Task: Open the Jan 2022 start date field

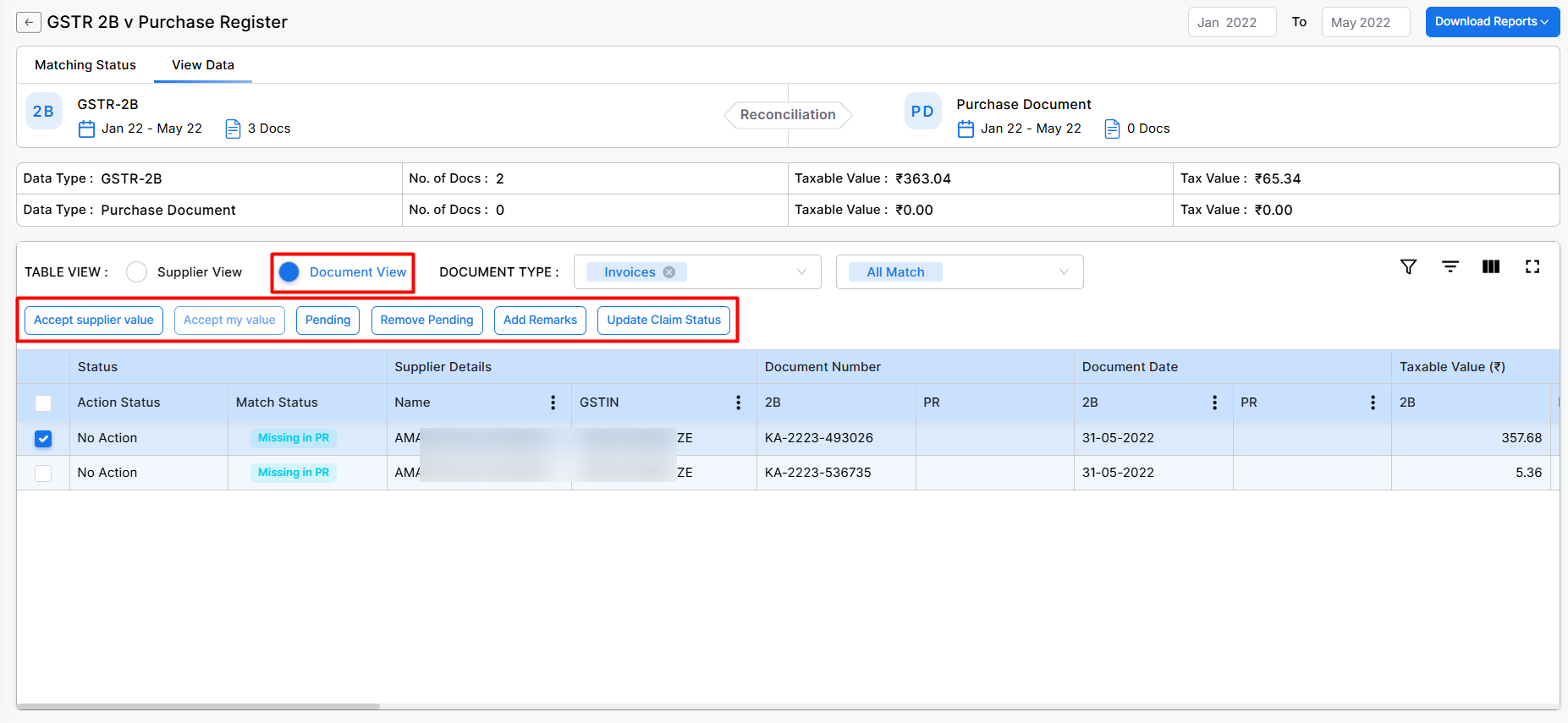Action: click(1231, 23)
